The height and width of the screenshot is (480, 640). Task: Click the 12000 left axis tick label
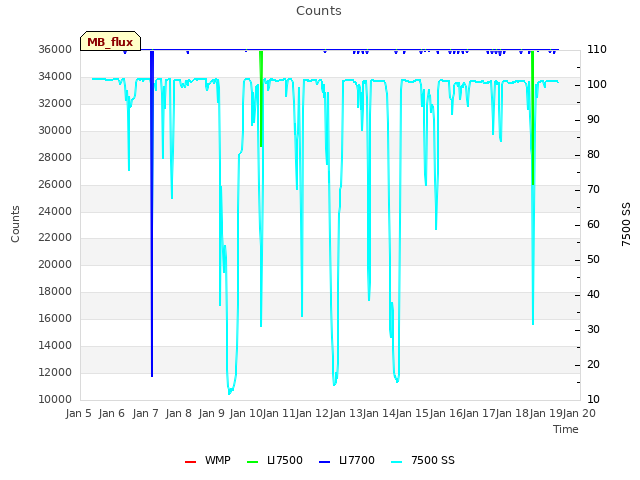[x=55, y=372]
